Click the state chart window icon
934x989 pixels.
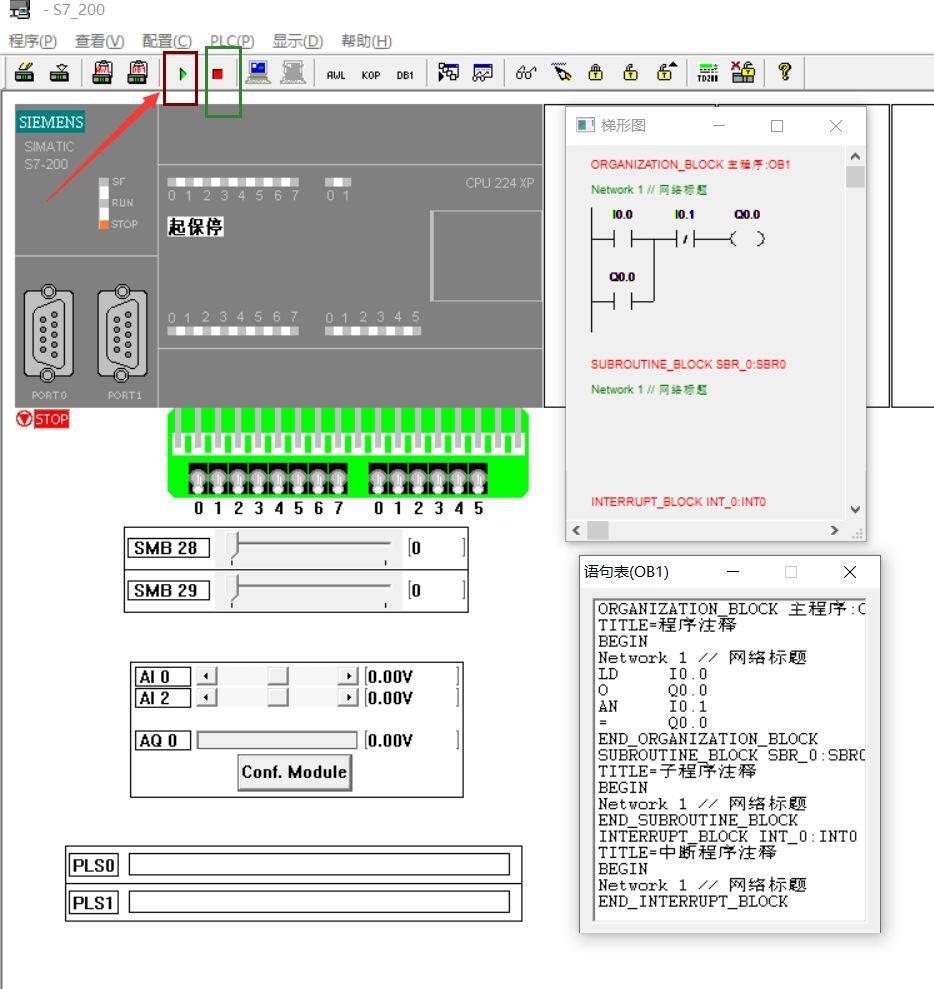[483, 73]
